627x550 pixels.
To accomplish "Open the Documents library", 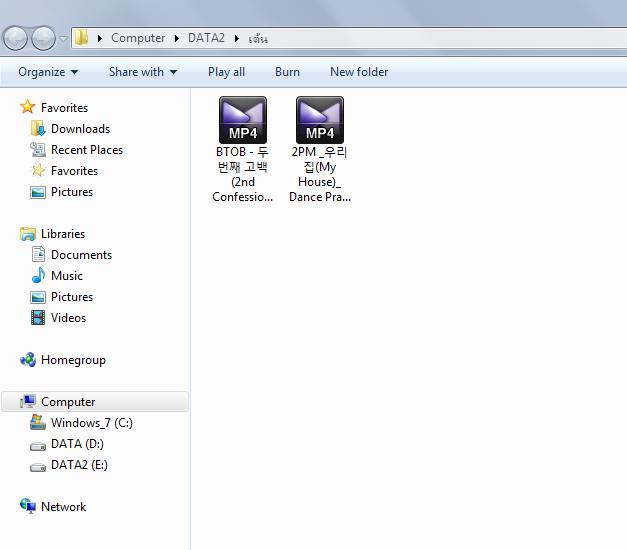I will [x=82, y=255].
